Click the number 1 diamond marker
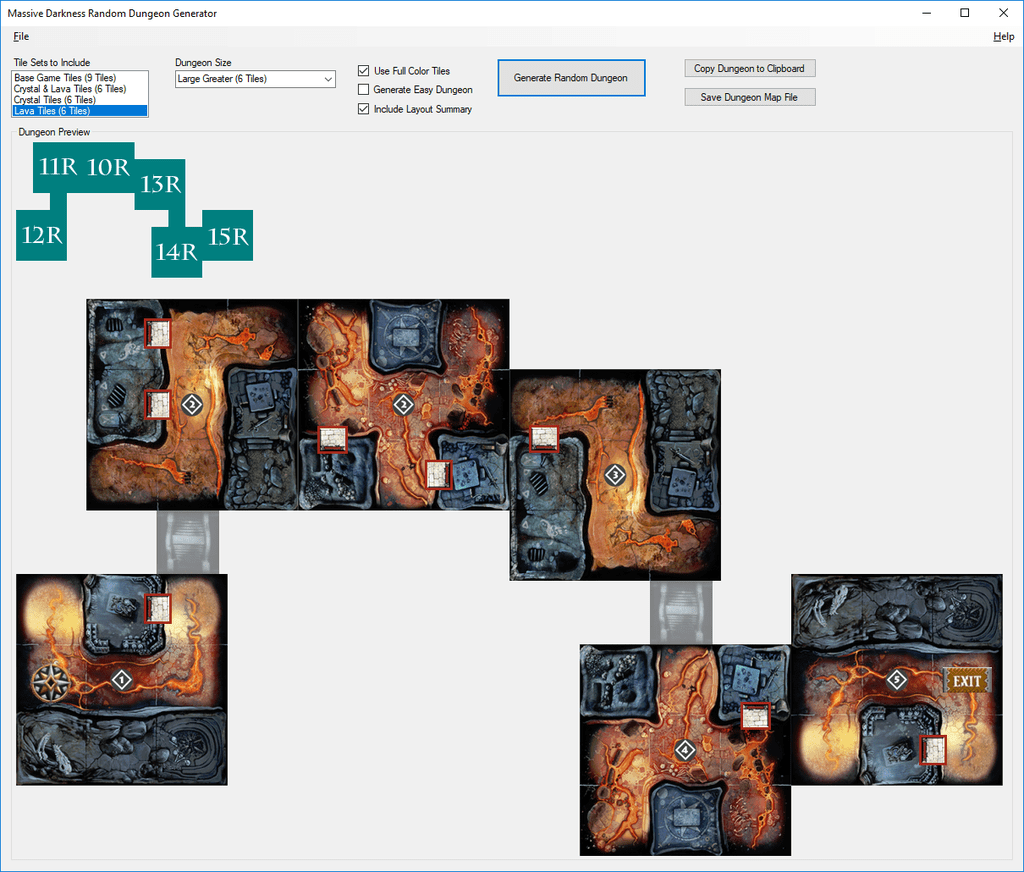 (x=121, y=681)
